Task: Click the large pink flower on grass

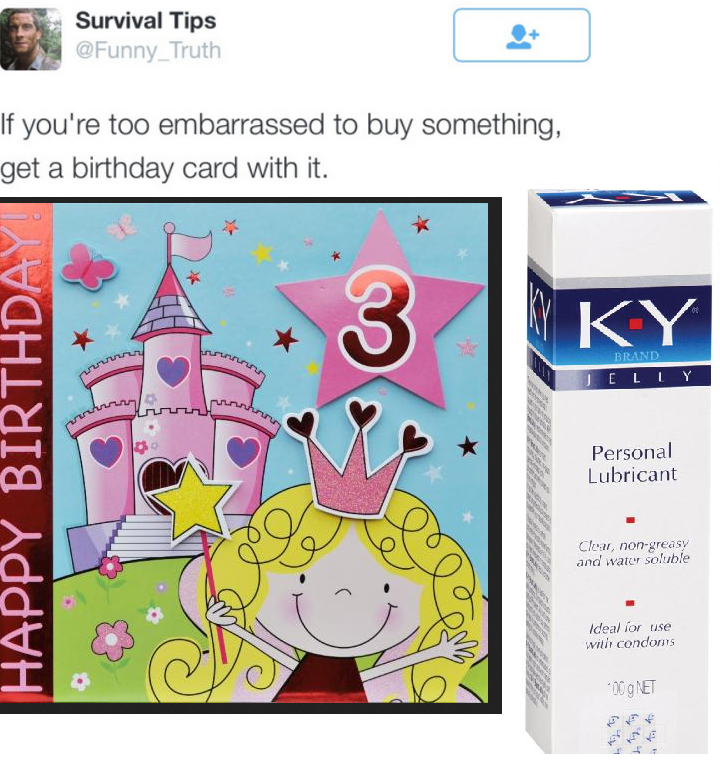Action: tap(113, 640)
